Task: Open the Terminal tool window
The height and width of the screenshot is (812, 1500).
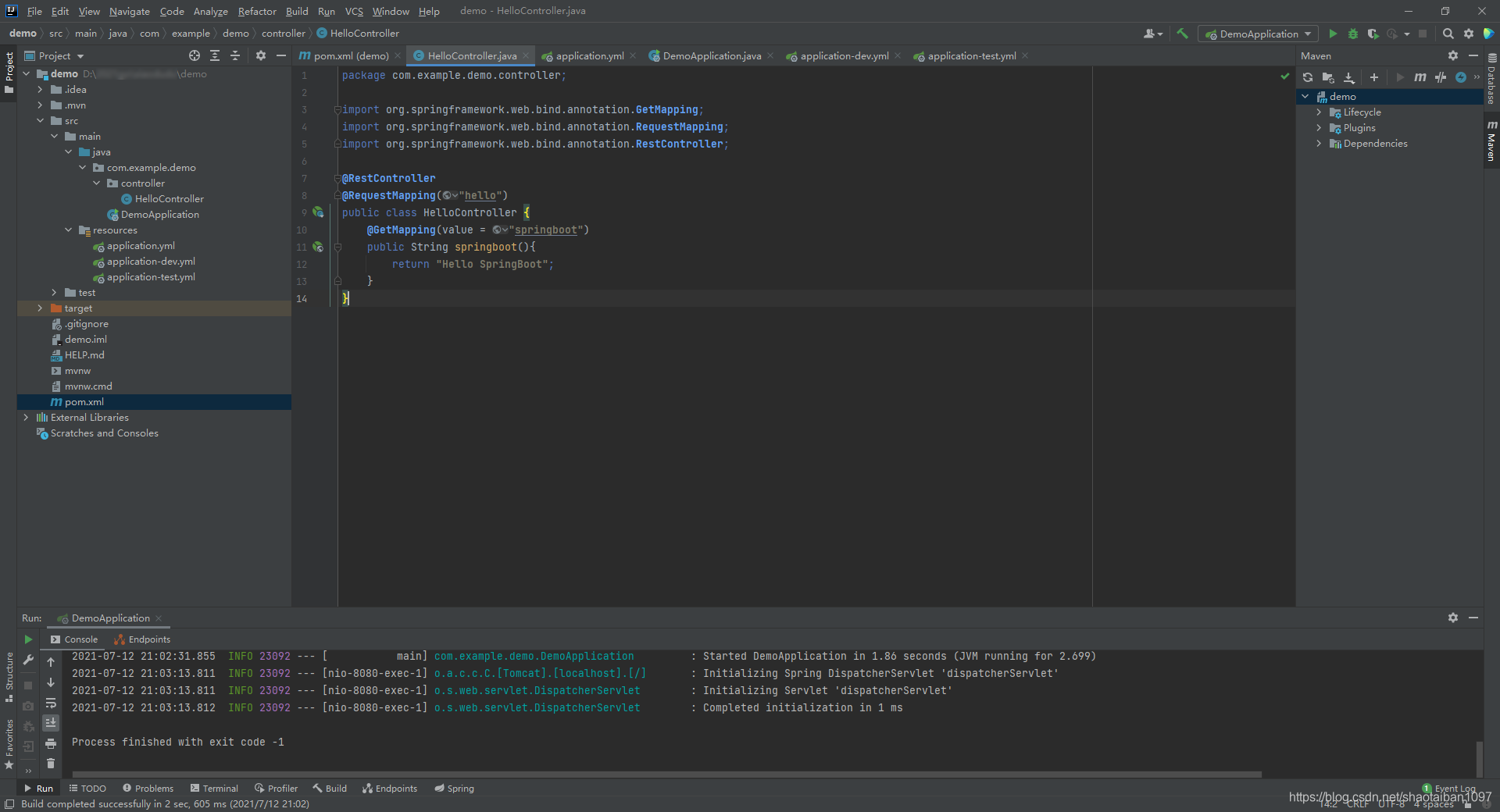Action: coord(214,789)
